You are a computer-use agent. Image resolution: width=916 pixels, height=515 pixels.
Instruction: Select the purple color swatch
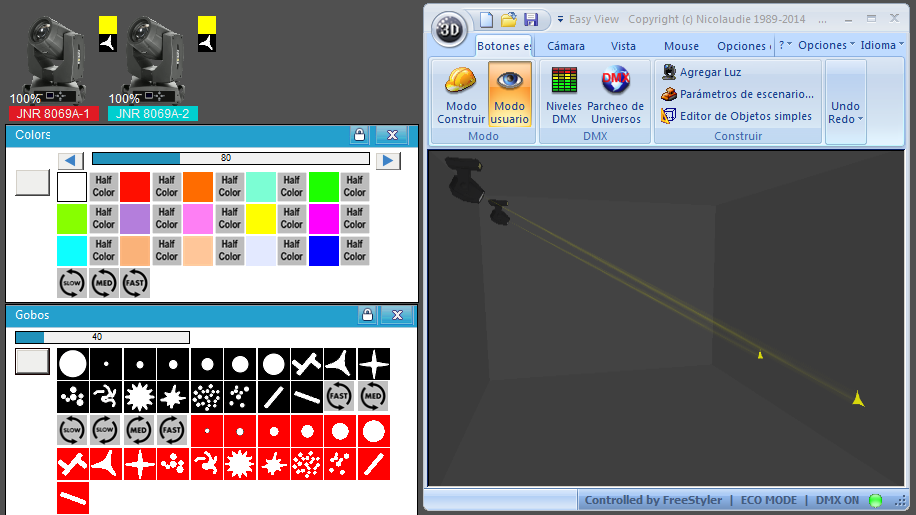pos(135,219)
